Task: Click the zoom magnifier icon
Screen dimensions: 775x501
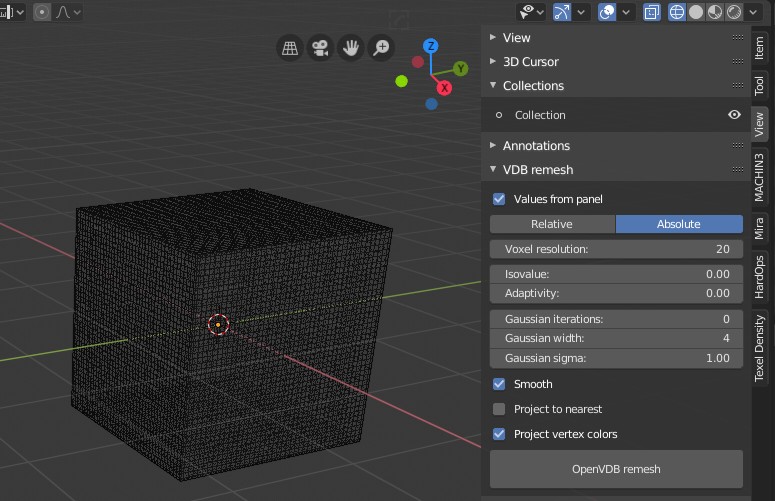Action: point(381,48)
